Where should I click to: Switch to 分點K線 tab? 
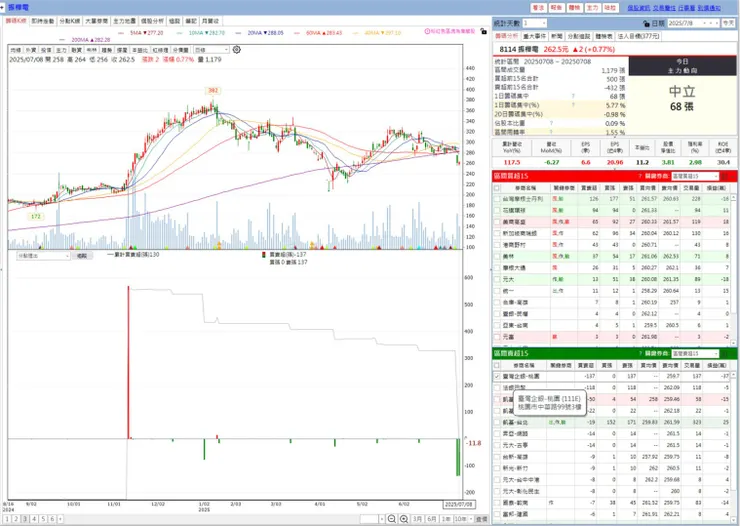coord(69,21)
